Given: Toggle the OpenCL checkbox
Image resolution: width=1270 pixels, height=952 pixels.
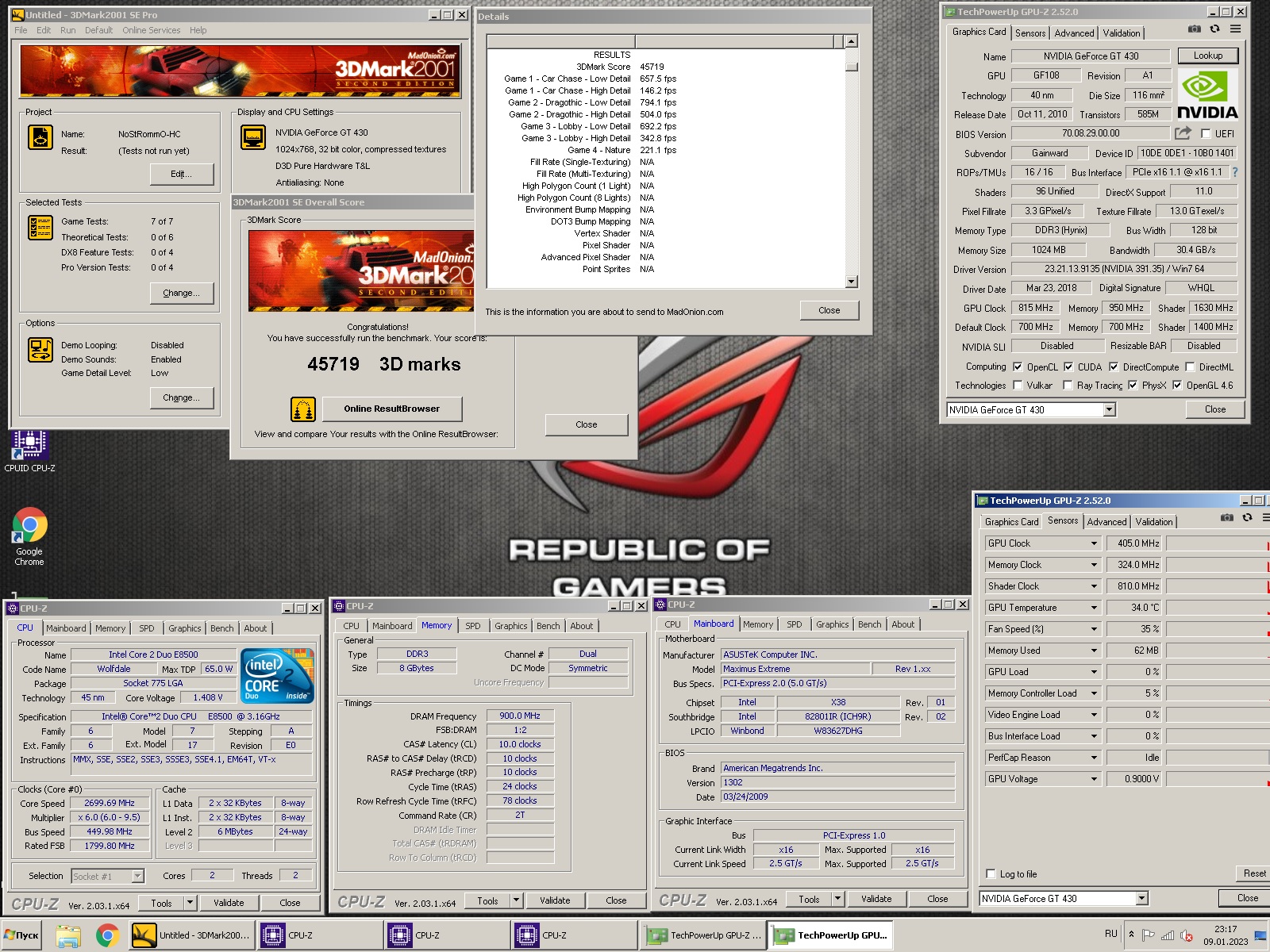Looking at the screenshot, I should tap(1018, 367).
